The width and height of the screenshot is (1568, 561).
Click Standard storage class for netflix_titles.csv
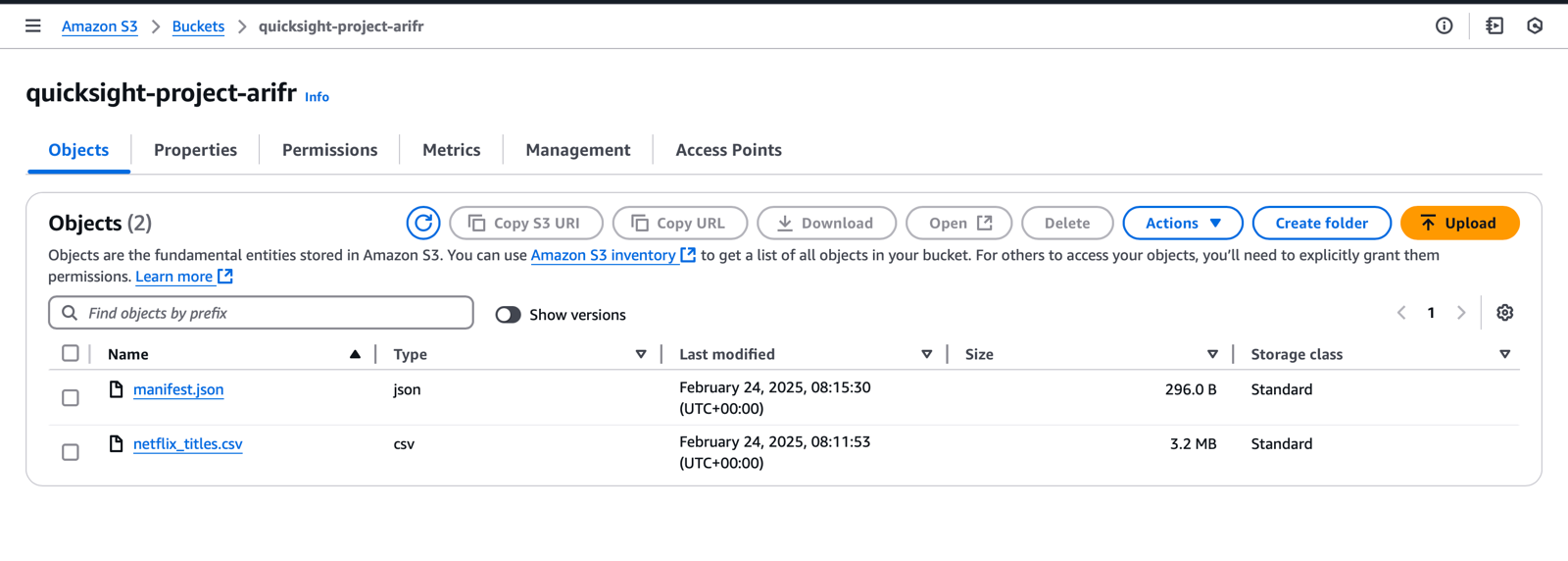(1281, 444)
